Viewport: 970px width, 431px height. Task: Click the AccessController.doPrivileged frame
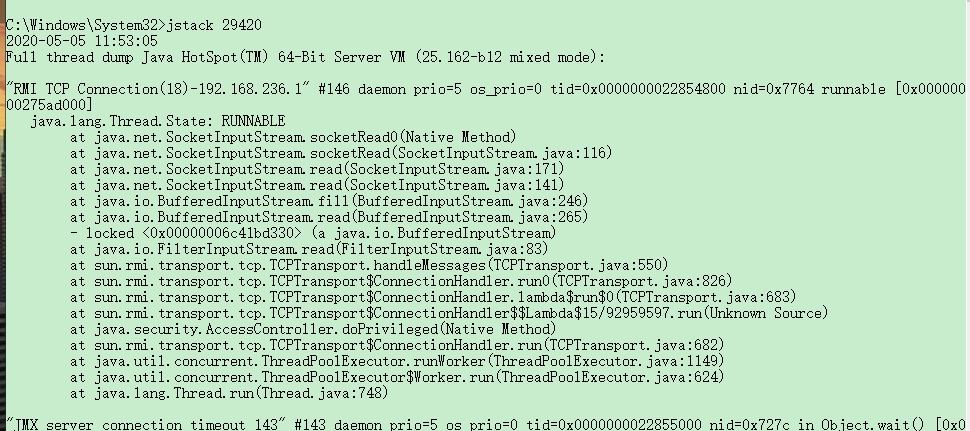point(313,330)
